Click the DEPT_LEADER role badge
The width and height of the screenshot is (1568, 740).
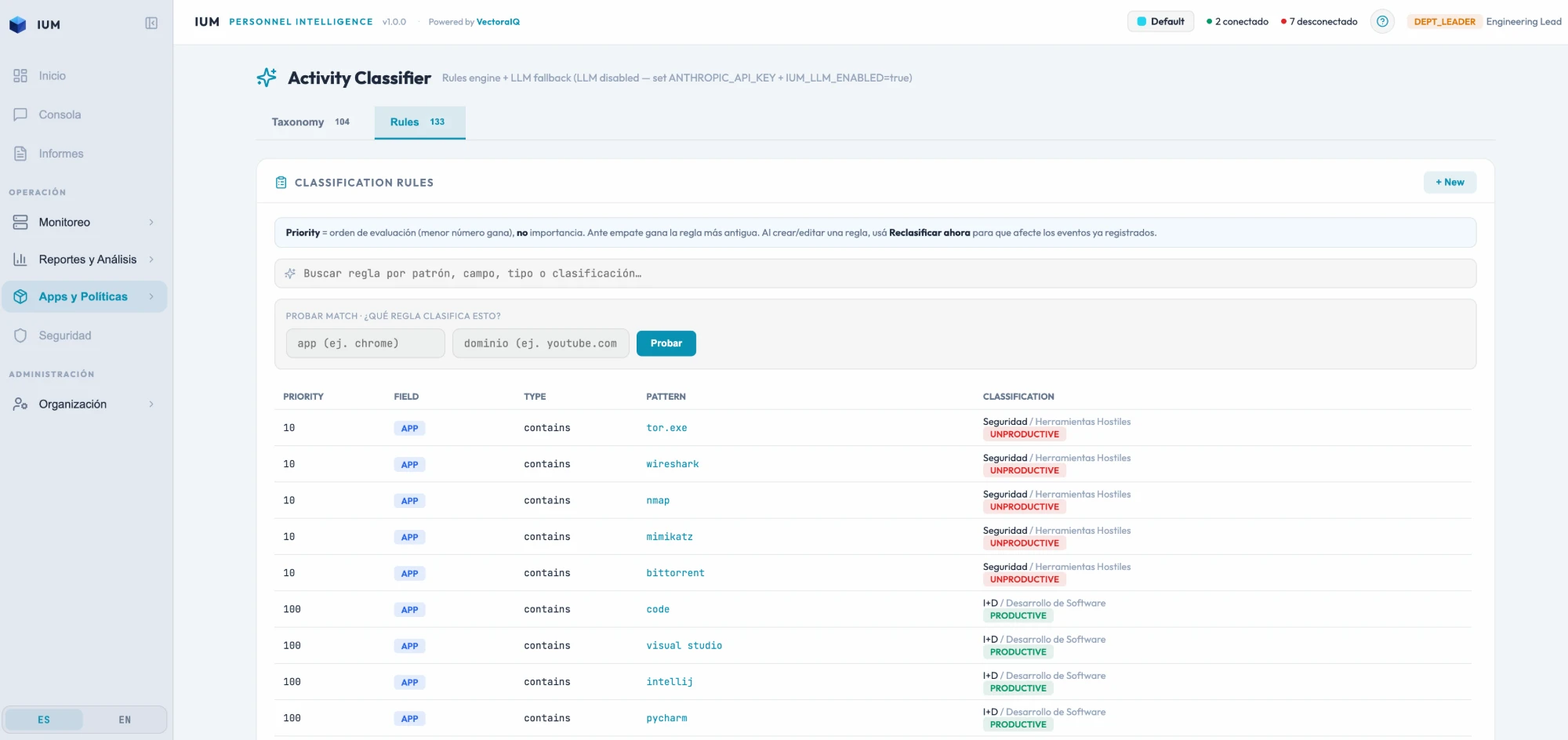click(x=1444, y=22)
